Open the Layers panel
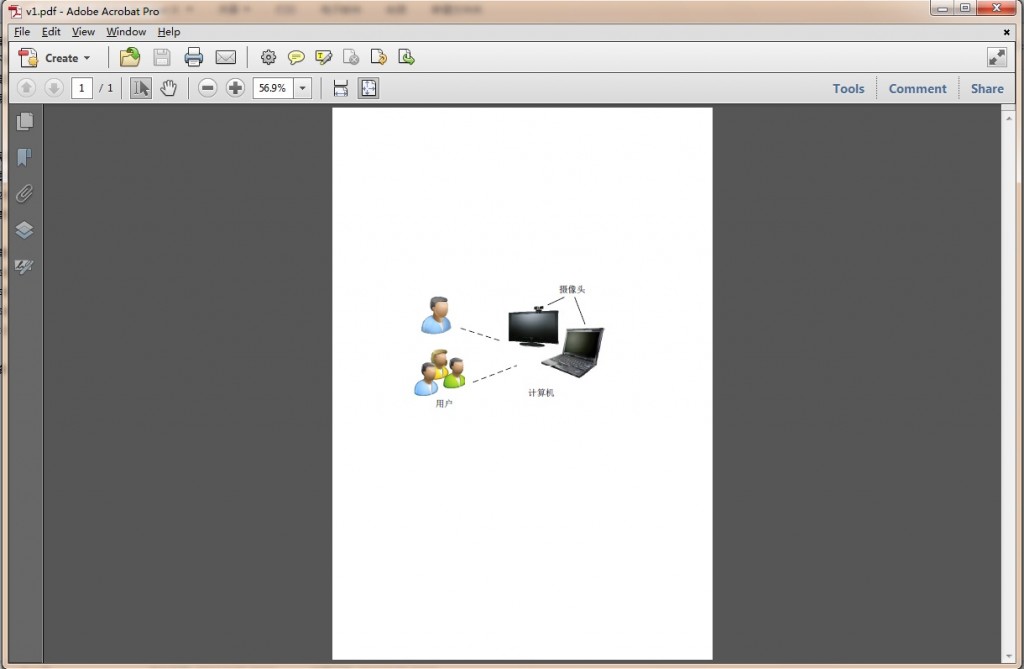 click(x=24, y=229)
